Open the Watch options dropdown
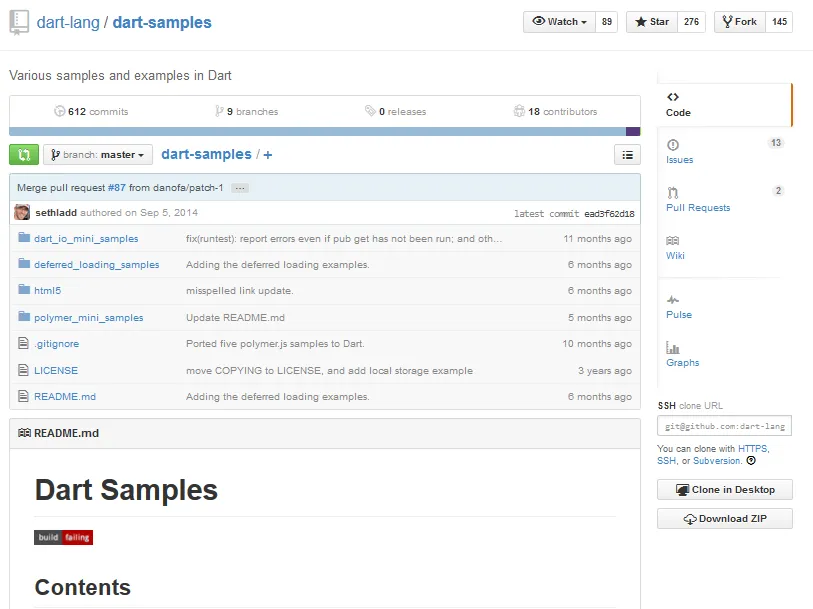This screenshot has width=813, height=609. click(x=557, y=21)
